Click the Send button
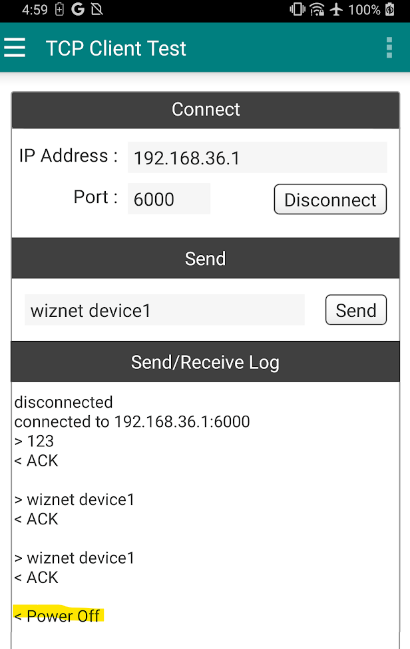 [356, 310]
